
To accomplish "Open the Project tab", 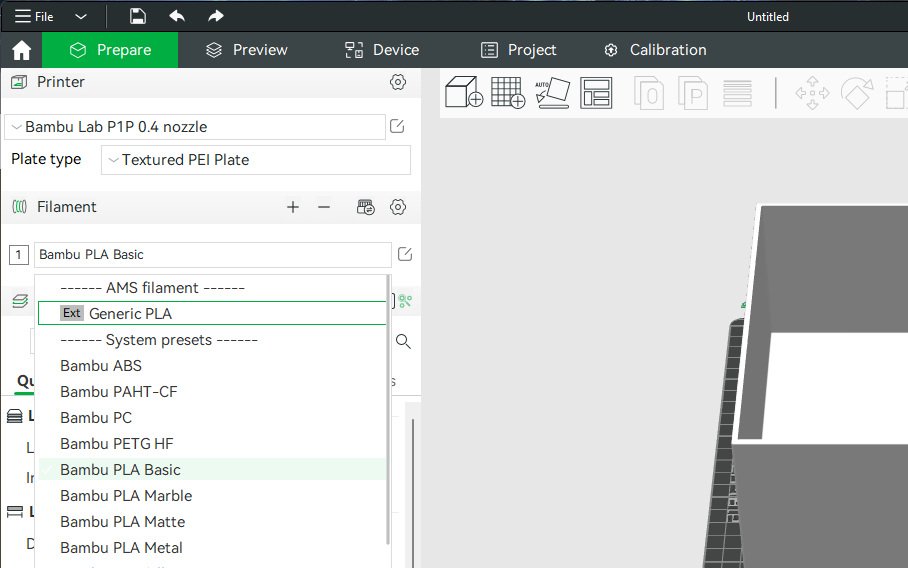I will pyautogui.click(x=518, y=50).
